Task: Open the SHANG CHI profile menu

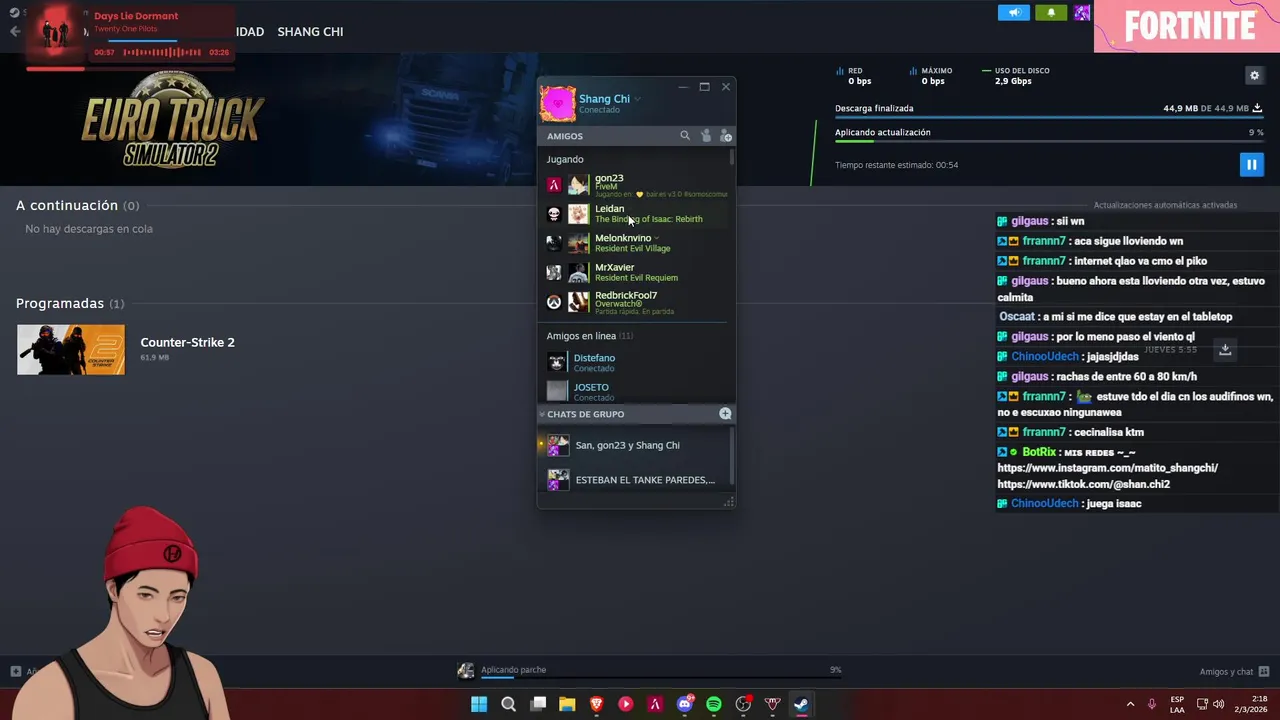Action: pyautogui.click(x=310, y=31)
